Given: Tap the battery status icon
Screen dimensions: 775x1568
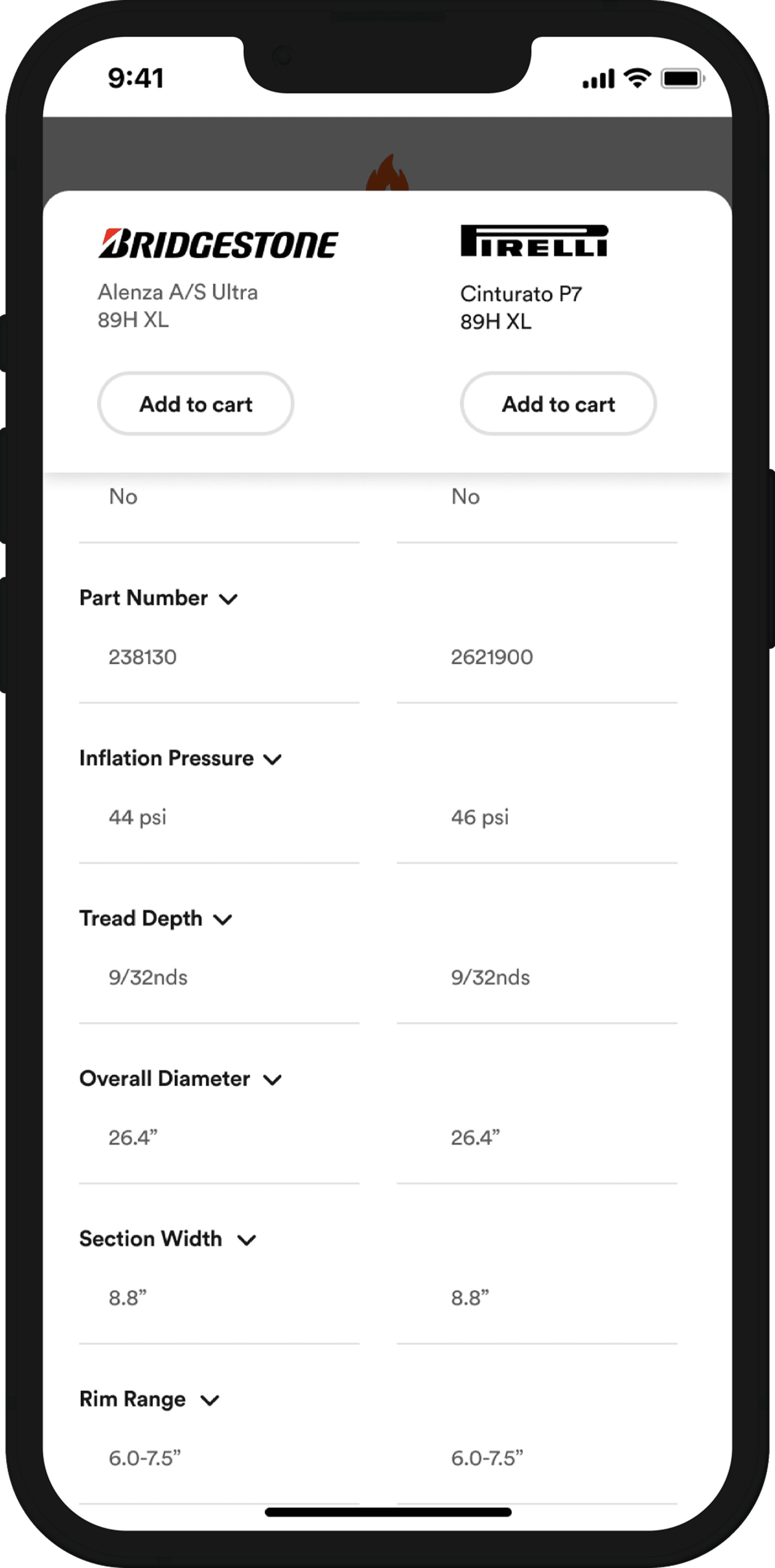Looking at the screenshot, I should pyautogui.click(x=683, y=78).
